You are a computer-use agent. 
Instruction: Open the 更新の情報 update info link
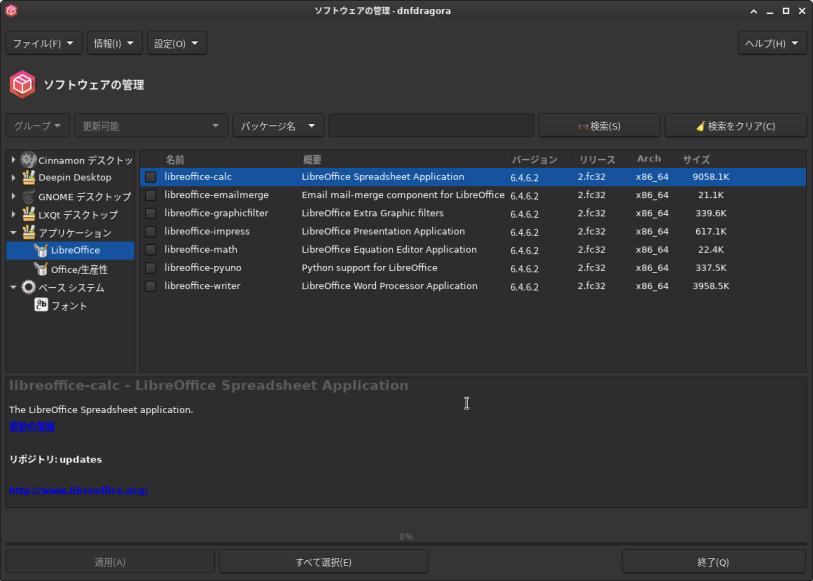32,427
